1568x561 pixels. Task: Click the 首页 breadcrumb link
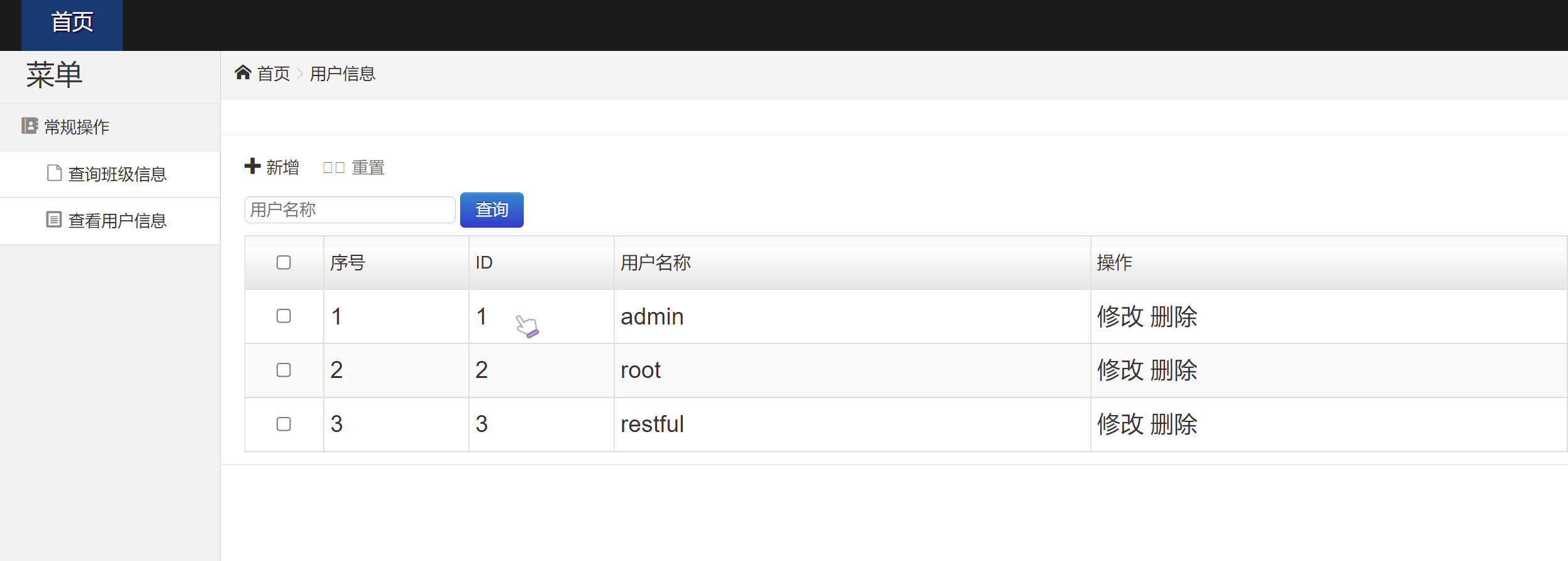tap(273, 74)
